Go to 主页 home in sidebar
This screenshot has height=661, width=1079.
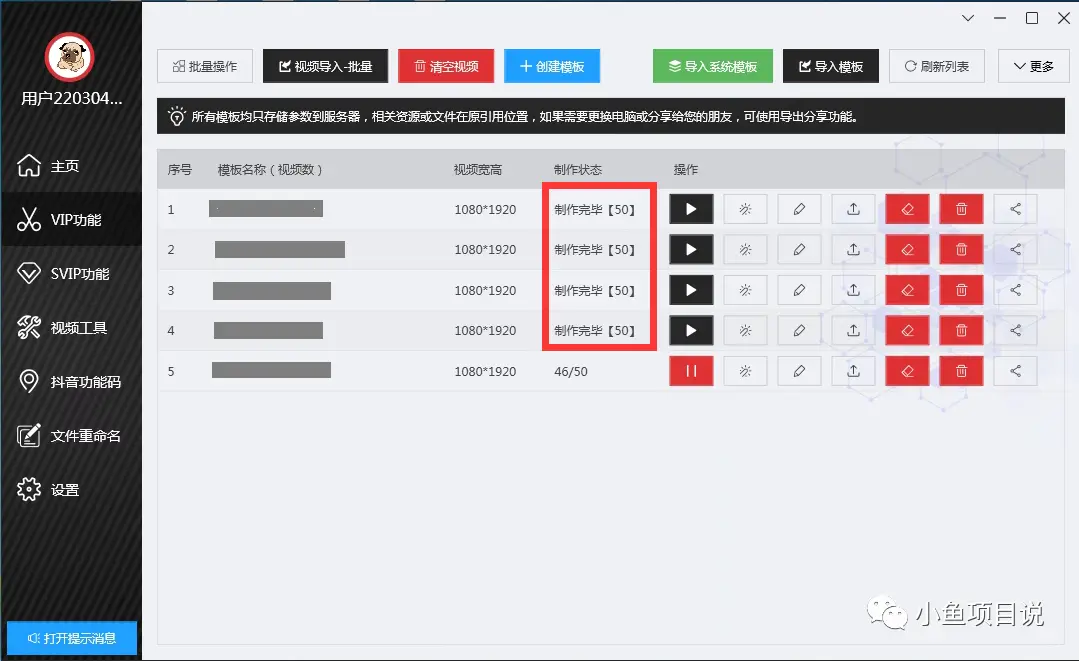(72, 166)
